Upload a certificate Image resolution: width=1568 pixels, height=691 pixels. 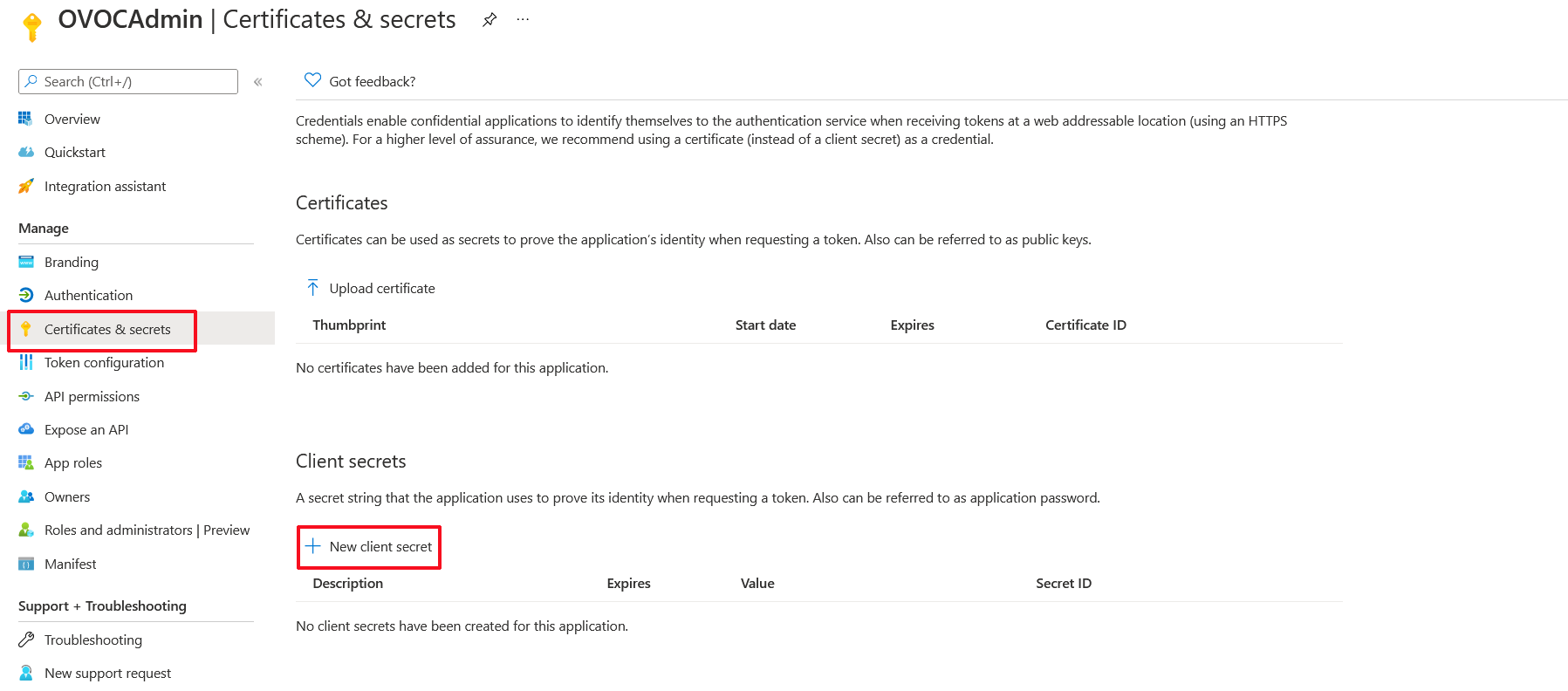(x=381, y=289)
